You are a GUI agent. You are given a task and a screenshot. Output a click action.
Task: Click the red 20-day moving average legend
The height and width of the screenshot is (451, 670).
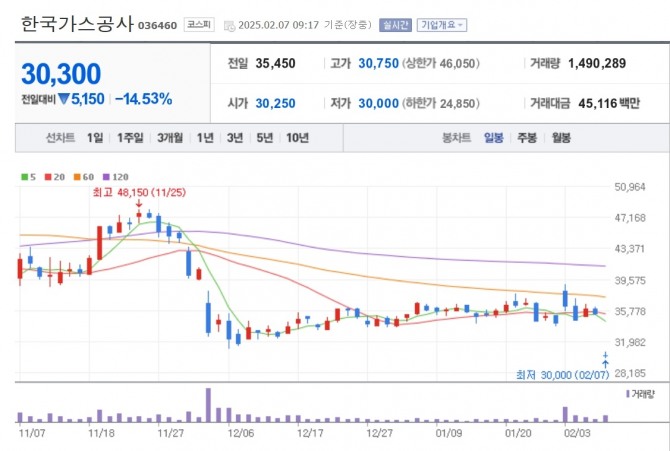(x=55, y=177)
